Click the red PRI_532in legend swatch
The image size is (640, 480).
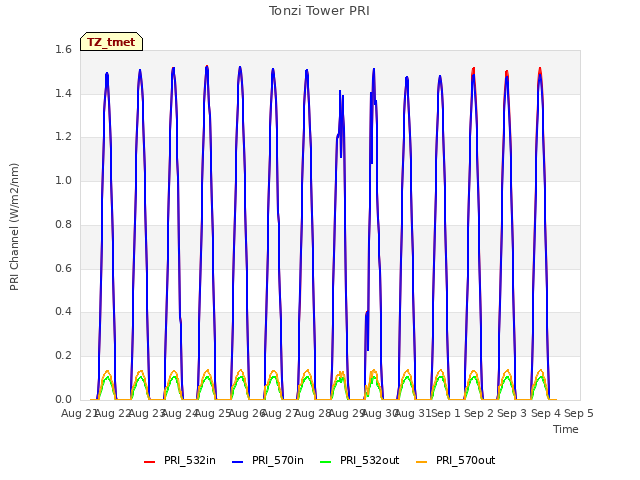click(x=149, y=462)
